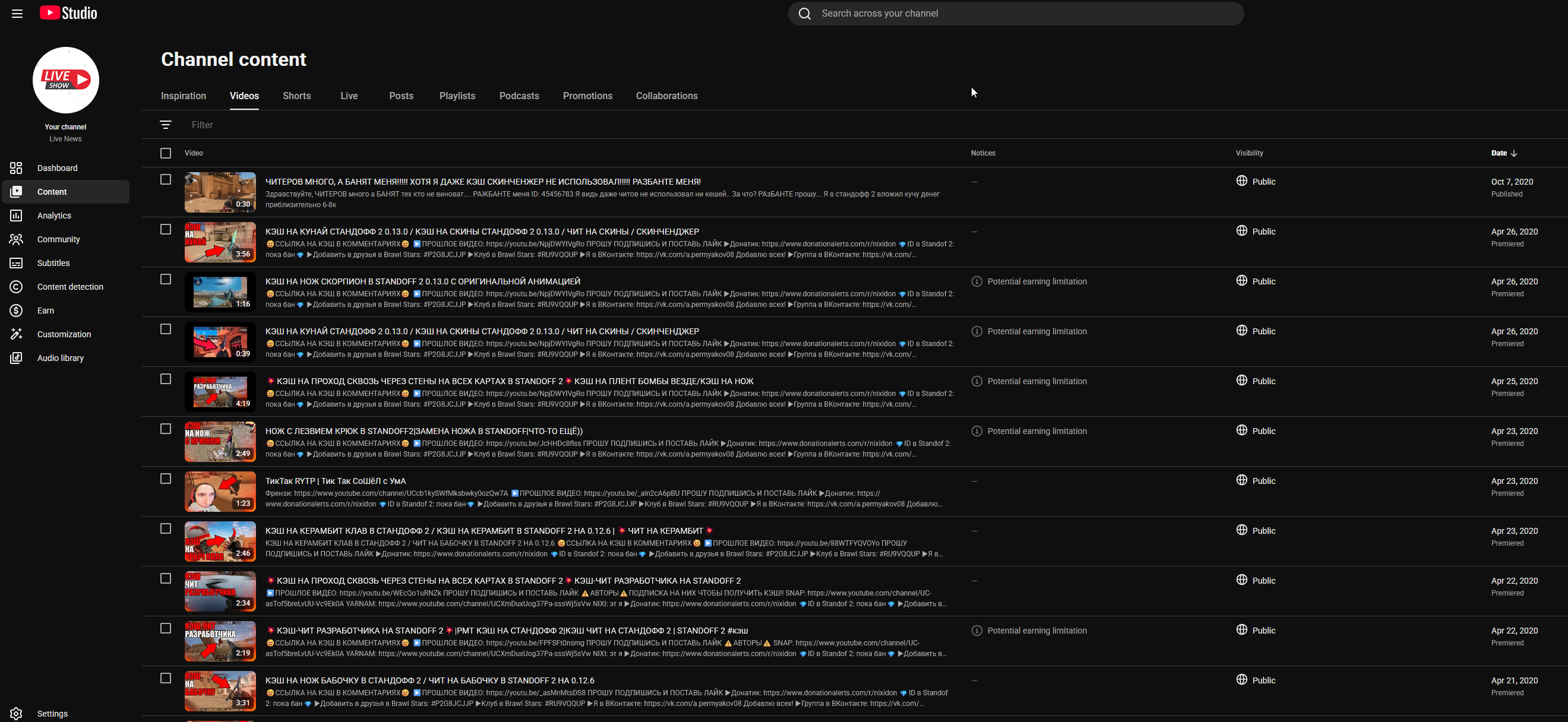The height and width of the screenshot is (722, 1568).
Task: Click the Dashboard sidebar icon
Action: [17, 168]
